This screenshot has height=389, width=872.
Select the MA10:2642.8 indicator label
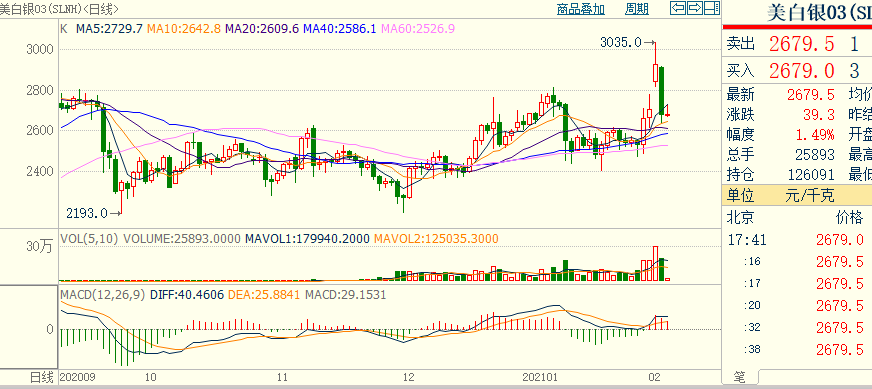coord(184,28)
